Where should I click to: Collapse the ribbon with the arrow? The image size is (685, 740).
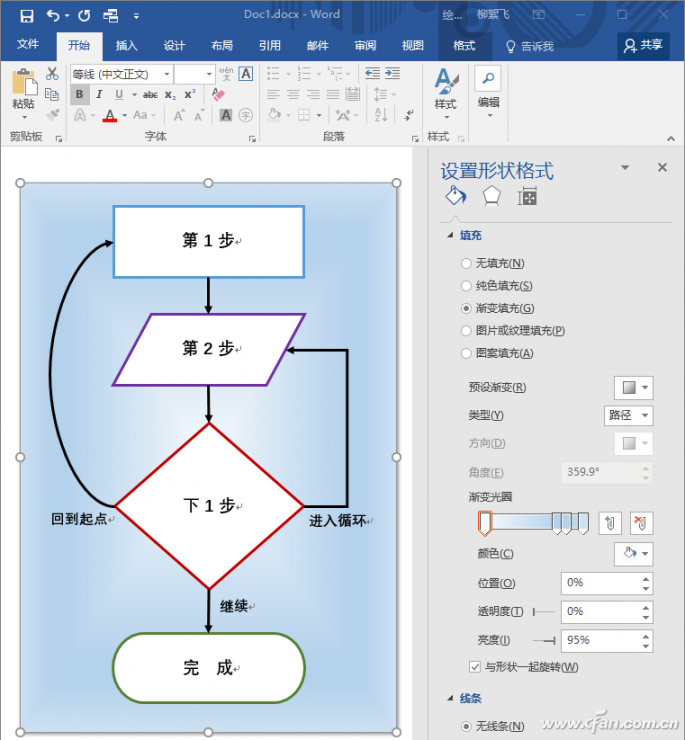(671, 138)
